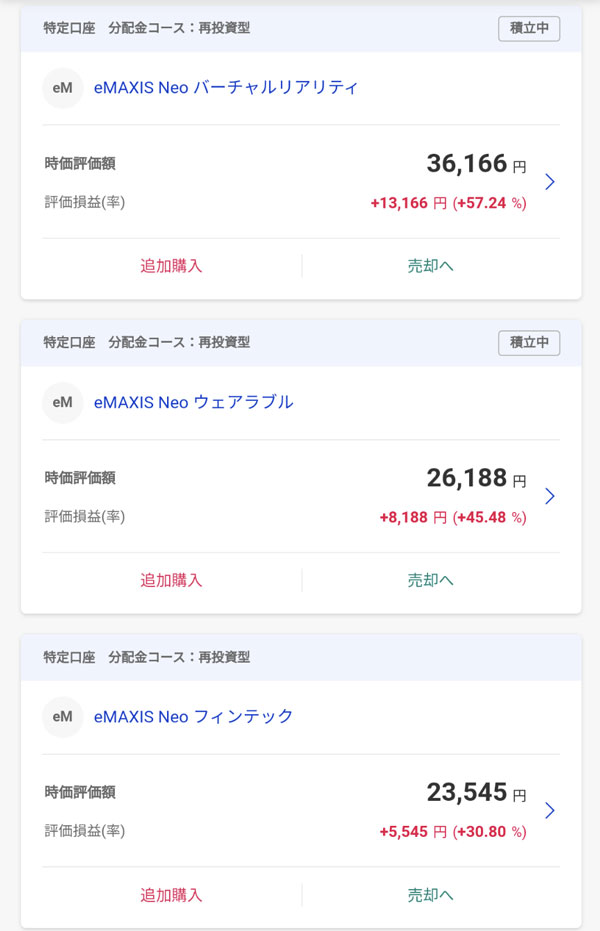The width and height of the screenshot is (600, 931).
Task: Click 積立中 badge on ウェアラブル card
Action: click(529, 342)
